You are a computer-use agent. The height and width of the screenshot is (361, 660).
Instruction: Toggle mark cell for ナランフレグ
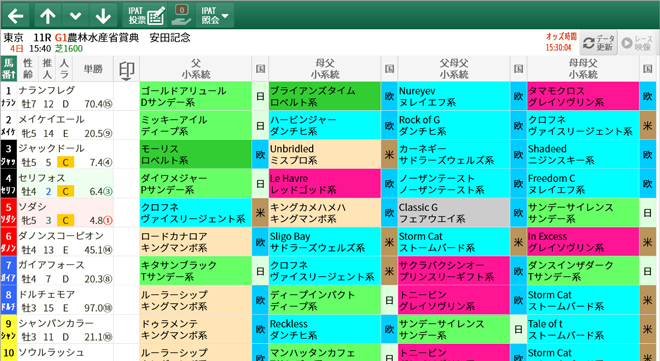126,96
